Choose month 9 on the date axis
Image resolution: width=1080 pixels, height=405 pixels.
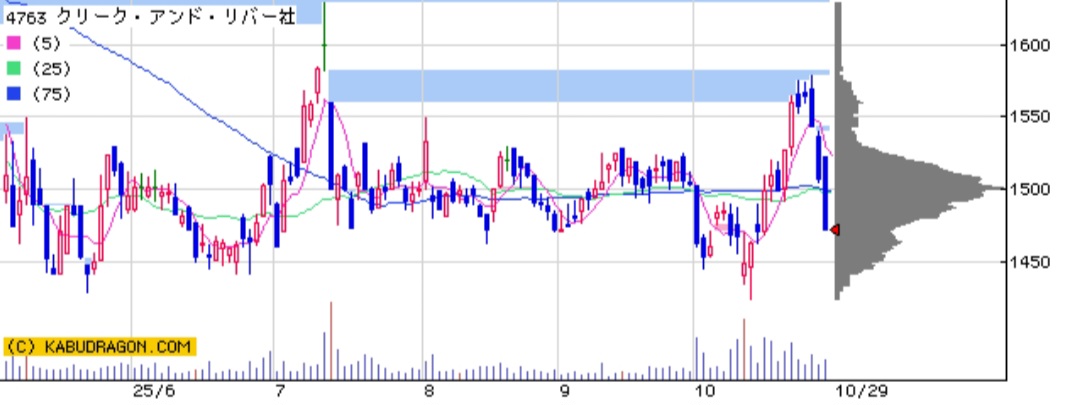point(564,390)
